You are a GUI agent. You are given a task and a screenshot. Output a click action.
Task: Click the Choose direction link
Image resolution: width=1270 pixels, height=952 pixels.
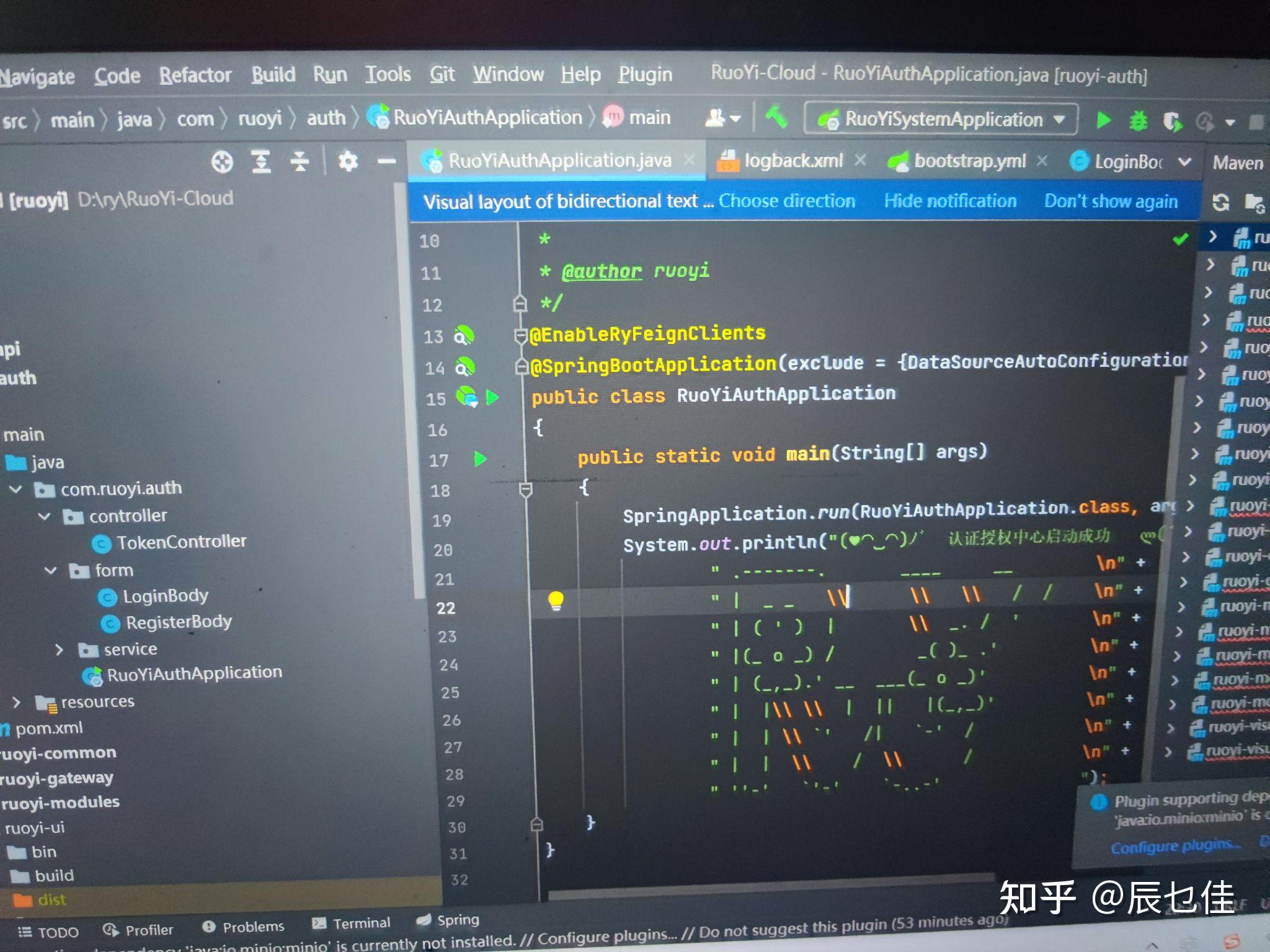(x=786, y=201)
